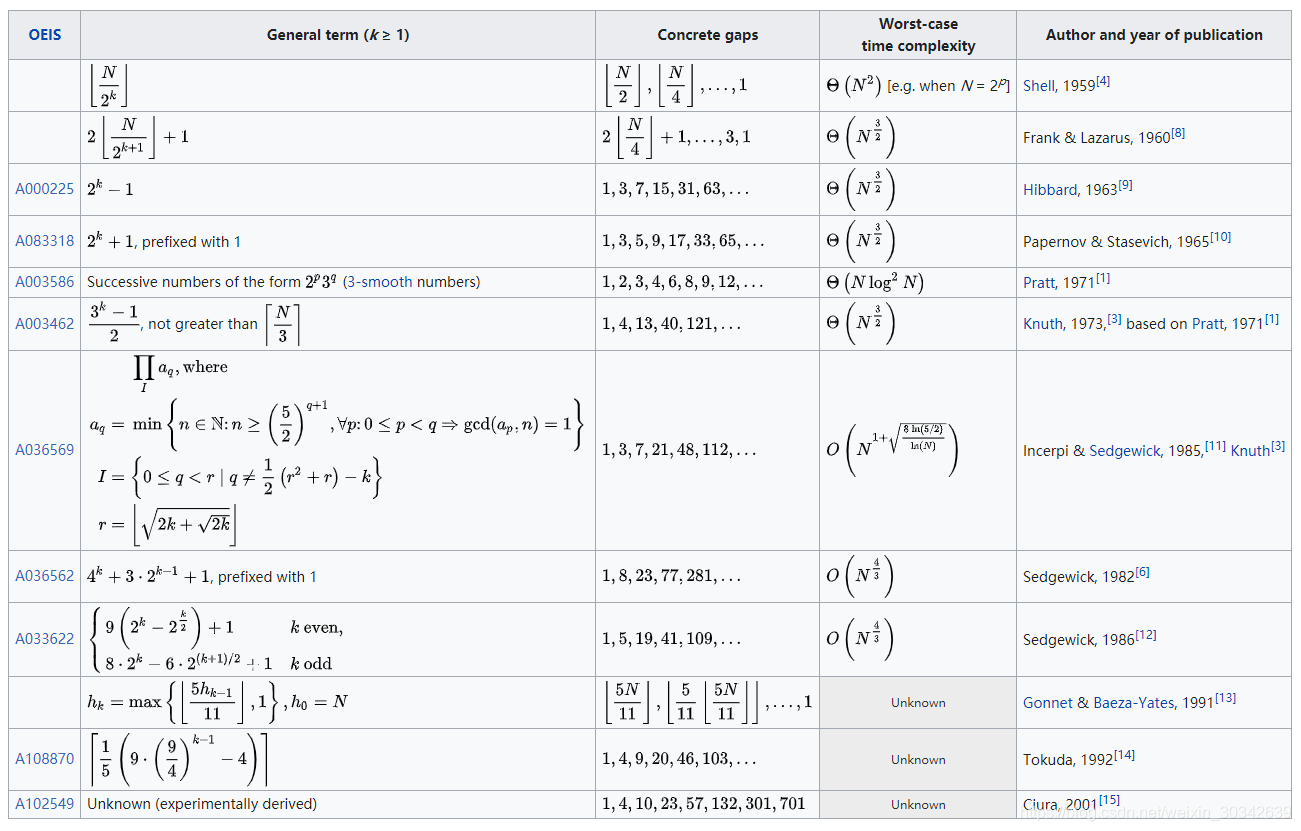This screenshot has width=1301, height=831.
Task: Open OEIS sequence A000225
Action: click(x=45, y=189)
